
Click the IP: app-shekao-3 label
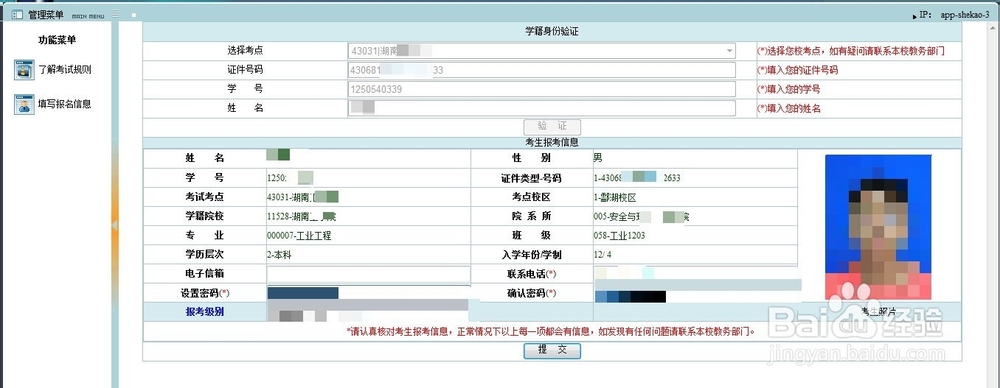click(955, 15)
